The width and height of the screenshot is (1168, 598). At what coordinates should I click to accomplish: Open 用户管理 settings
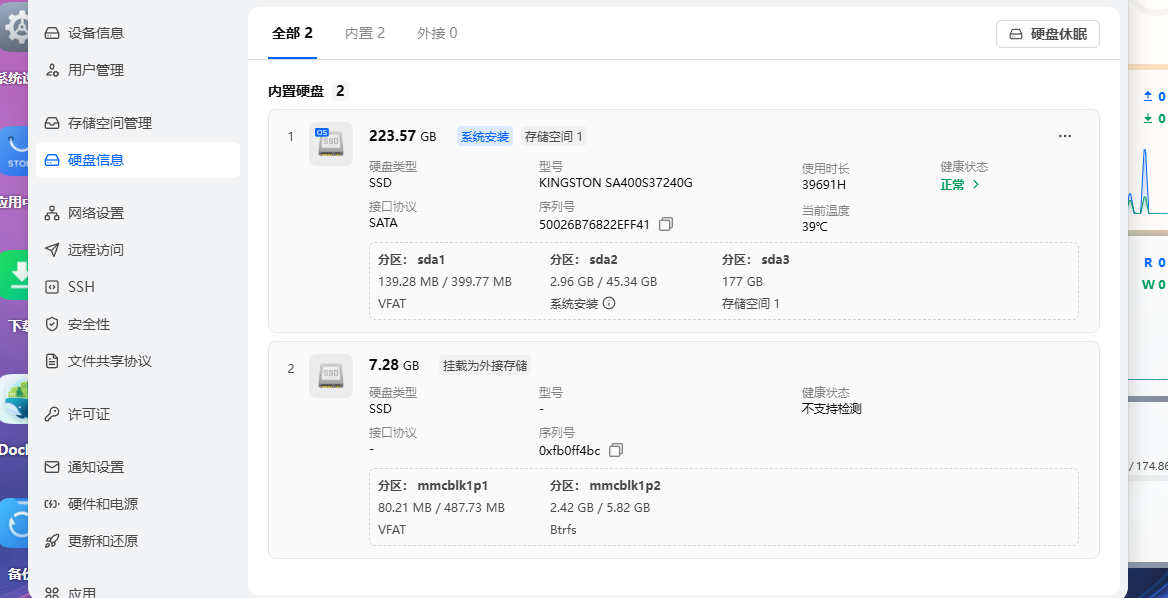tap(96, 70)
